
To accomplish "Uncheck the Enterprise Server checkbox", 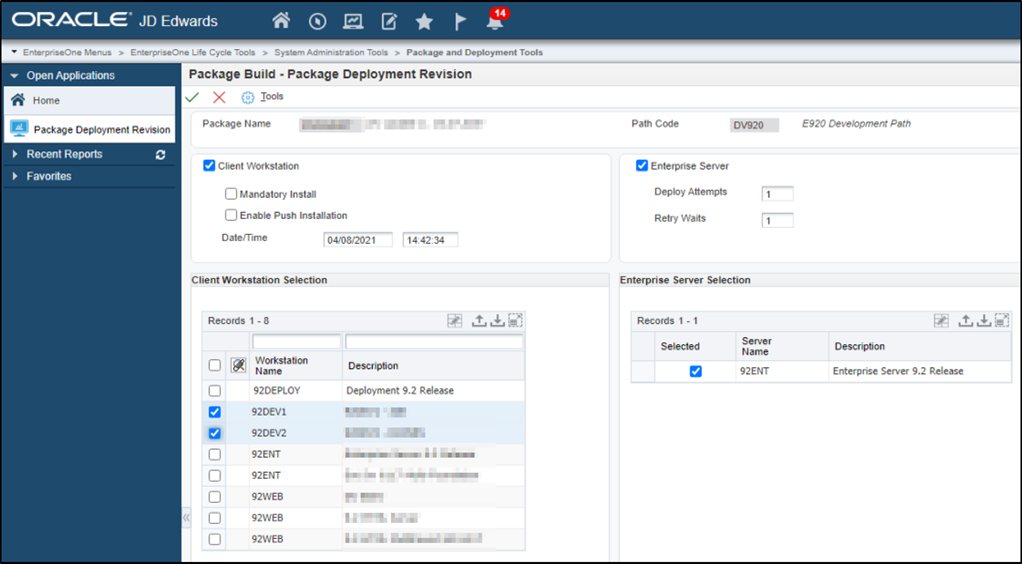I will point(642,166).
